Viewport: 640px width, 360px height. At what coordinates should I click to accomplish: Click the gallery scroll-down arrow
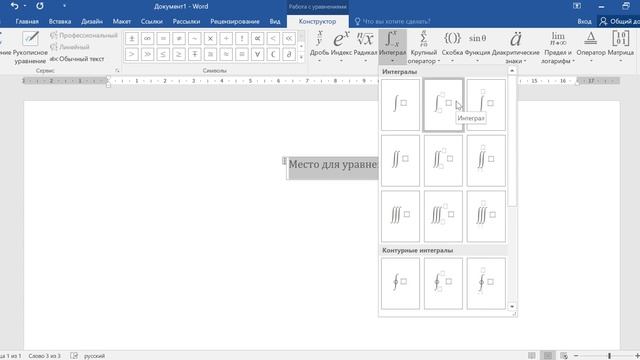pos(512,307)
